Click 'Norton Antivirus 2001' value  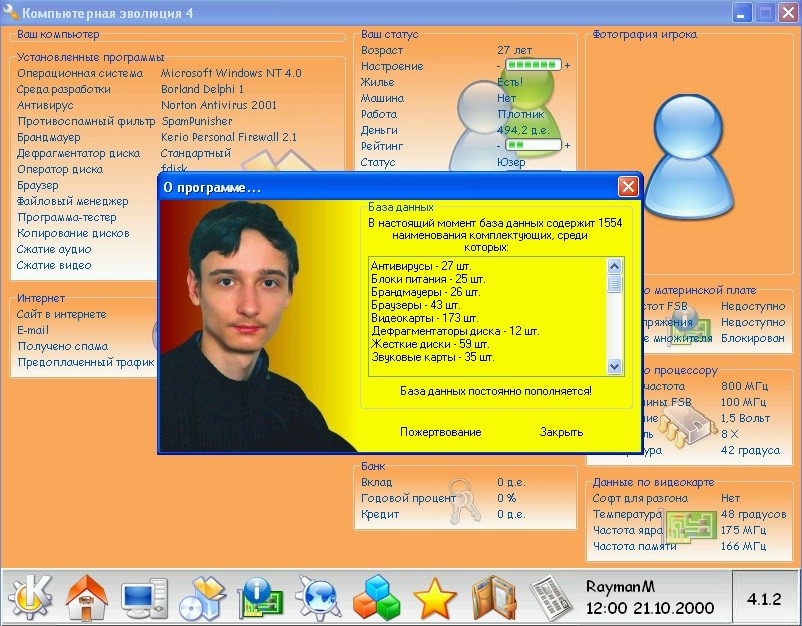pyautogui.click(x=219, y=105)
